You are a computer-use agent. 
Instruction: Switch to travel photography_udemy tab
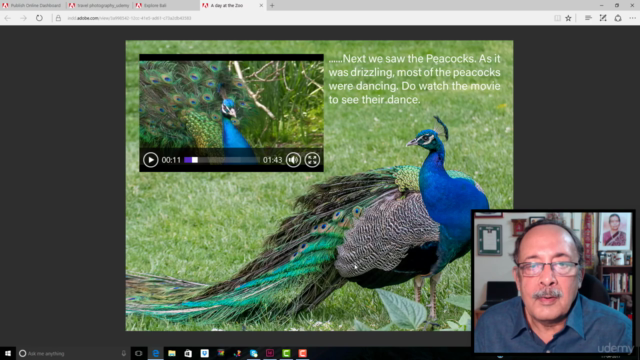(99, 5)
